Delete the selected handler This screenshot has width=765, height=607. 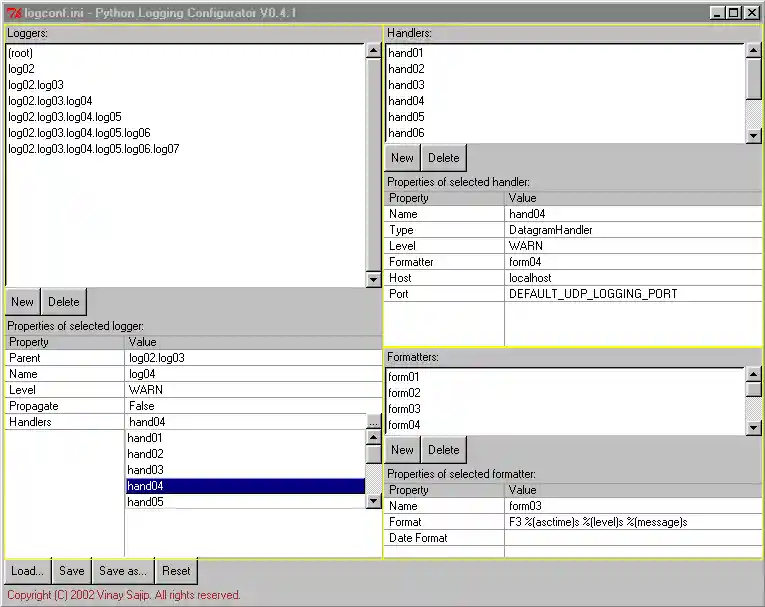(x=443, y=158)
